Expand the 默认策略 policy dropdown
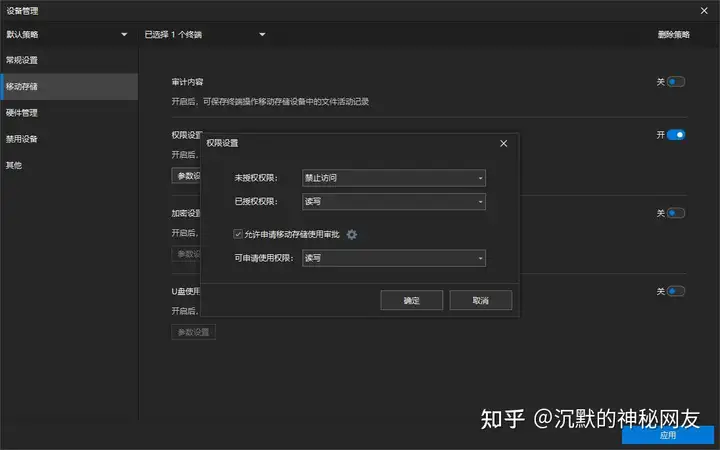Viewport: 720px width, 450px height. pyautogui.click(x=67, y=34)
